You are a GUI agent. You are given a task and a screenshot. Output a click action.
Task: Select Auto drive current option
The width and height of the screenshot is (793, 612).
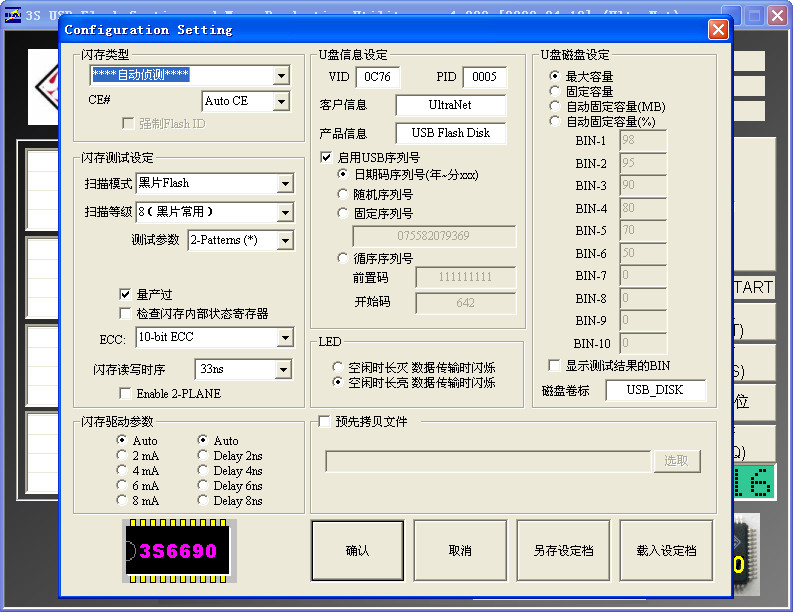tap(121, 440)
